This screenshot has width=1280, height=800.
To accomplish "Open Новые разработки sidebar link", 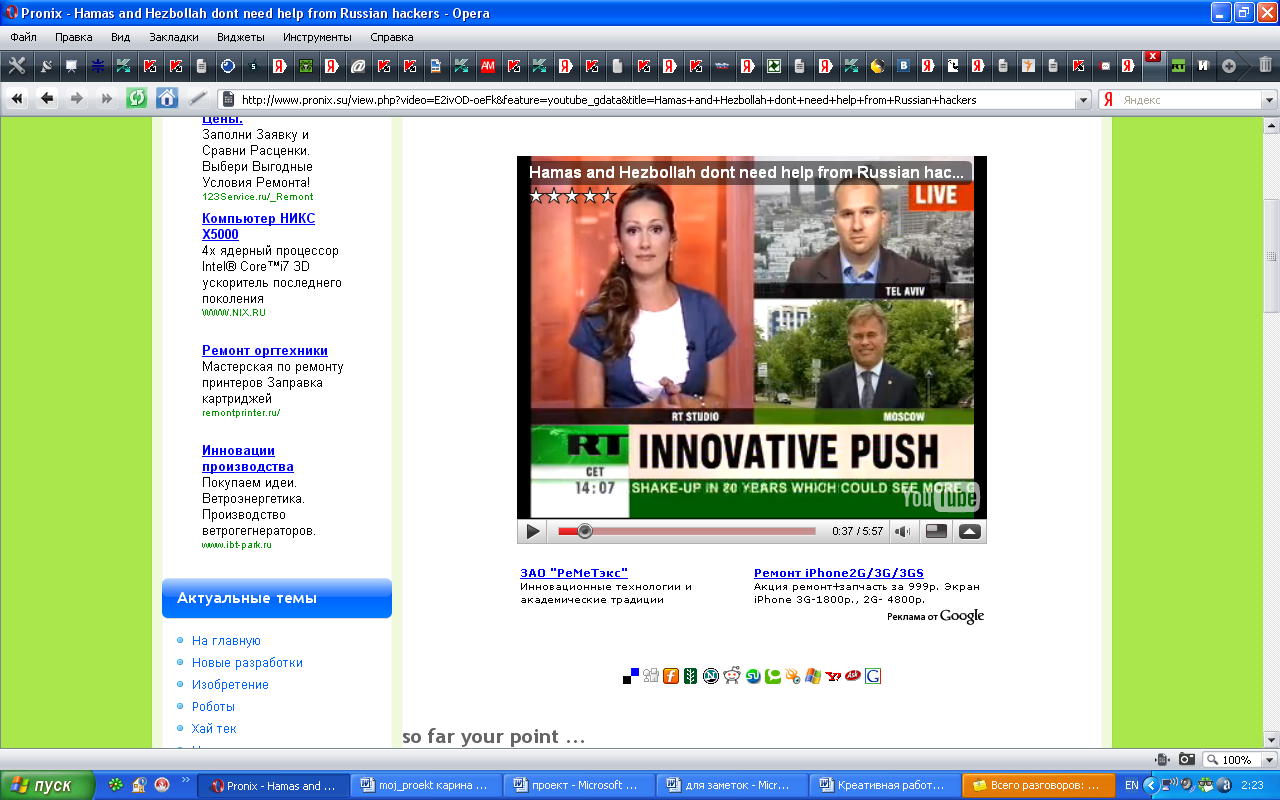I will (x=247, y=663).
